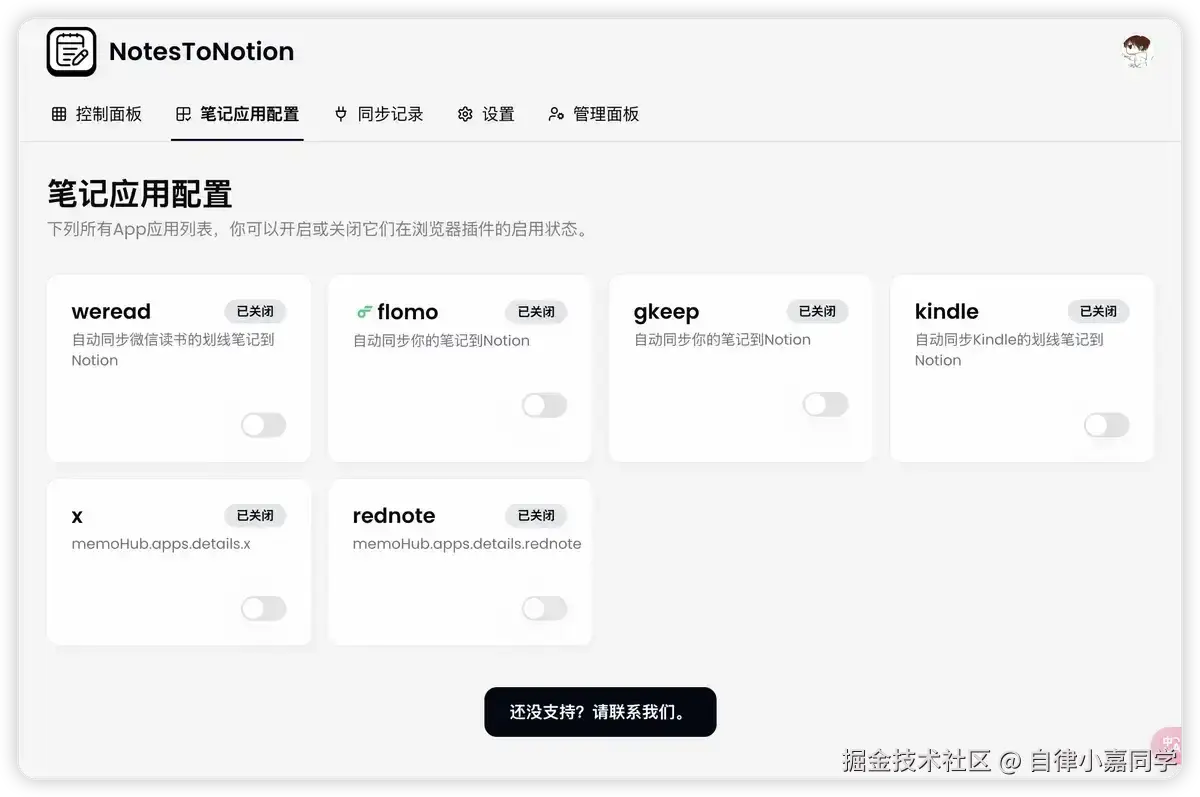
Task: Go to the 设置 tab
Action: tap(486, 114)
